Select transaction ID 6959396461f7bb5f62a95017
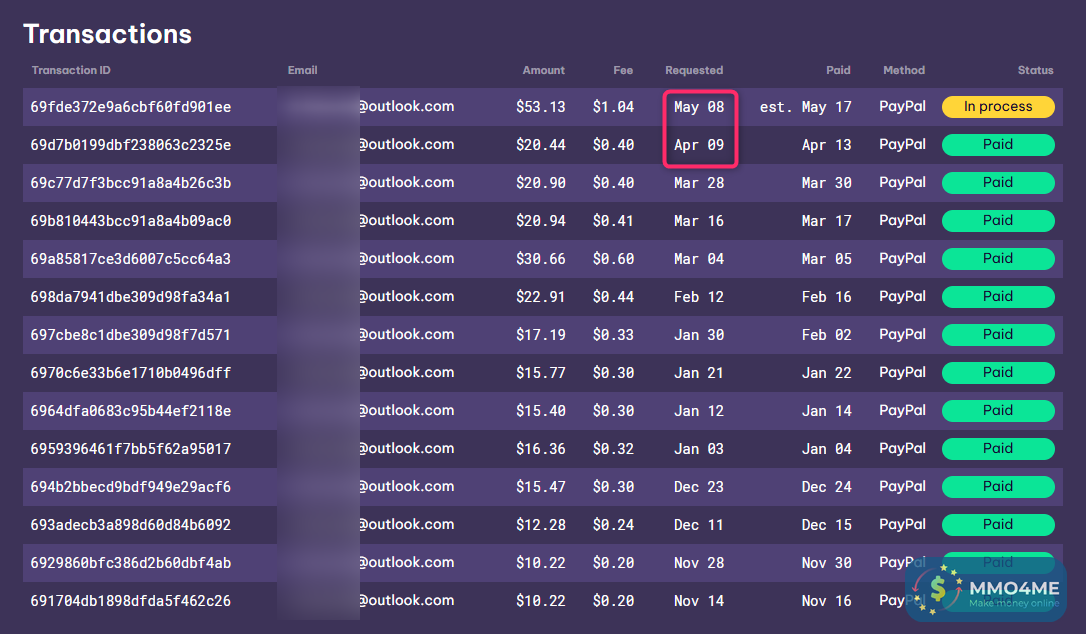Viewport: 1086px width, 634px height. point(131,449)
